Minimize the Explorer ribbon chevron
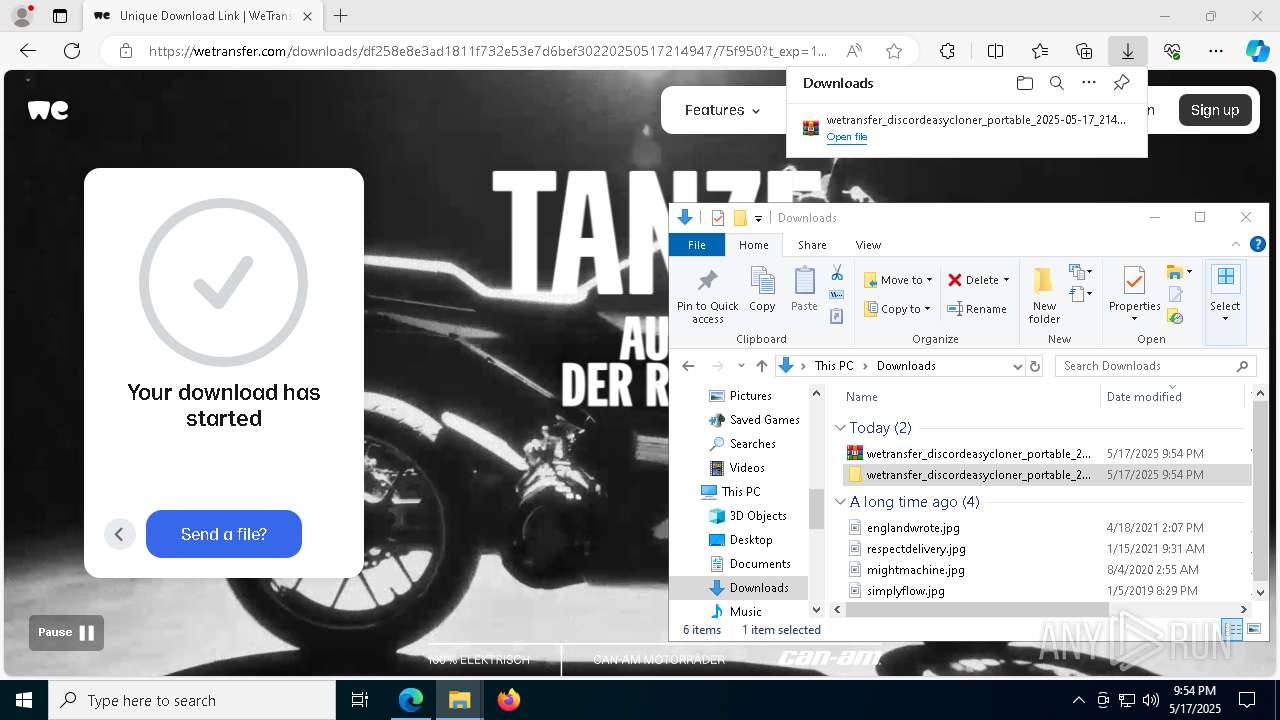The width and height of the screenshot is (1280, 720). (x=1237, y=244)
